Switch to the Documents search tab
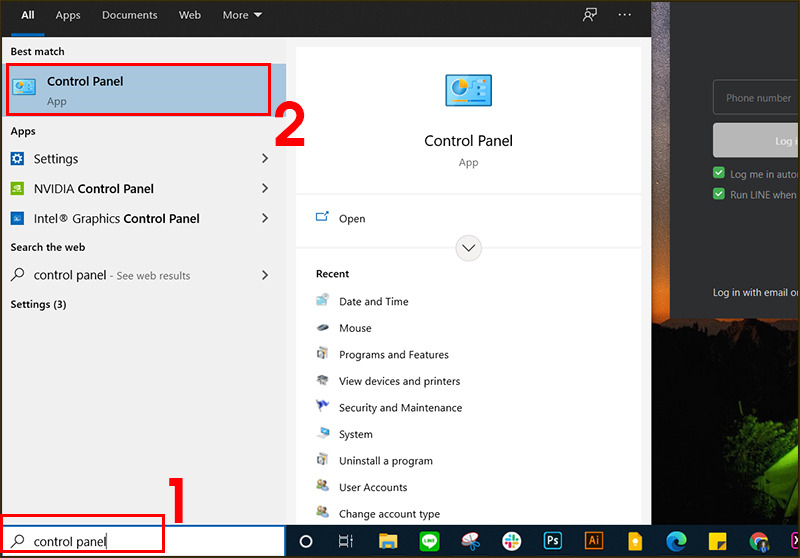Image resolution: width=800 pixels, height=558 pixels. 130,15
